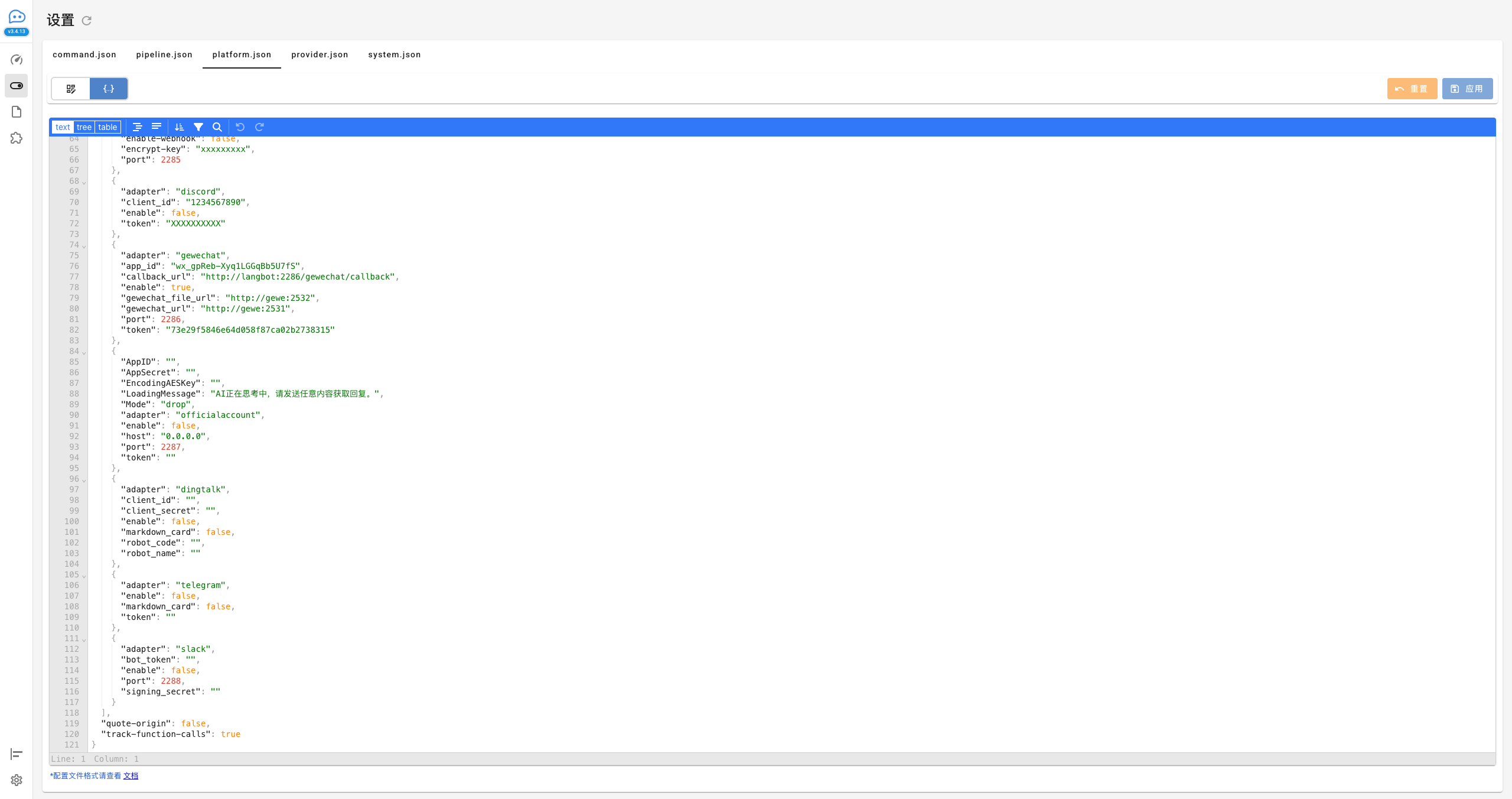Switch to the provider.json tab

click(320, 54)
